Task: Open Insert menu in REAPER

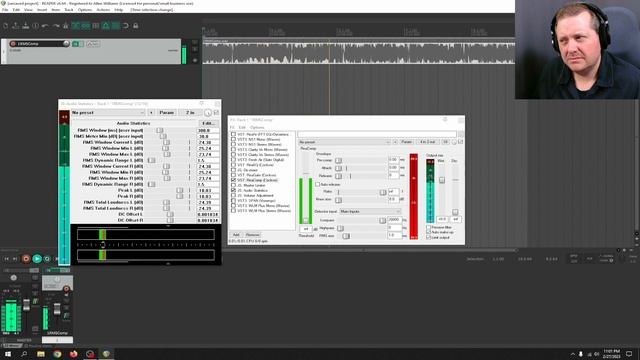Action: coord(42,10)
